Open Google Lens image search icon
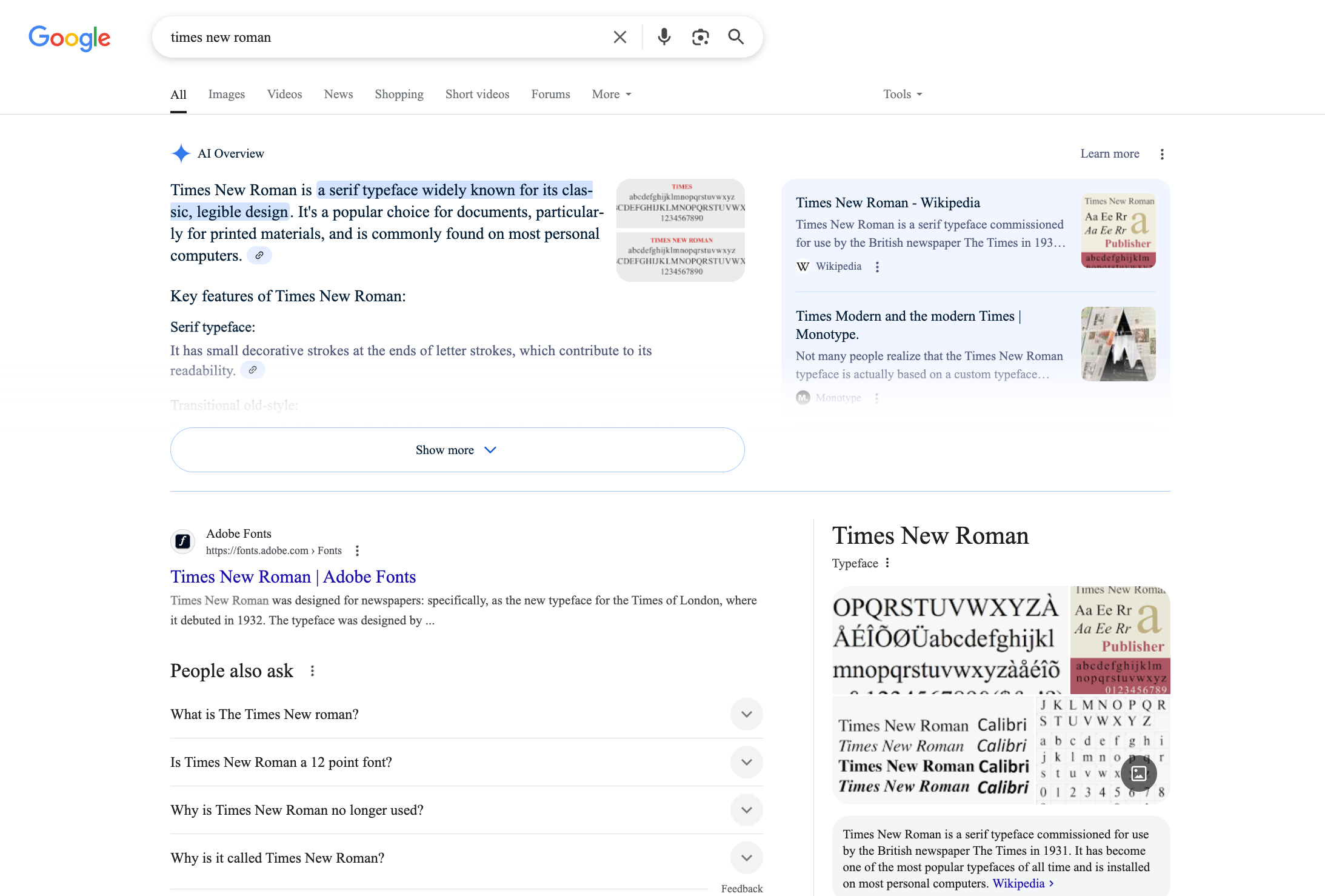Viewport: 1325px width, 896px height. click(x=700, y=37)
